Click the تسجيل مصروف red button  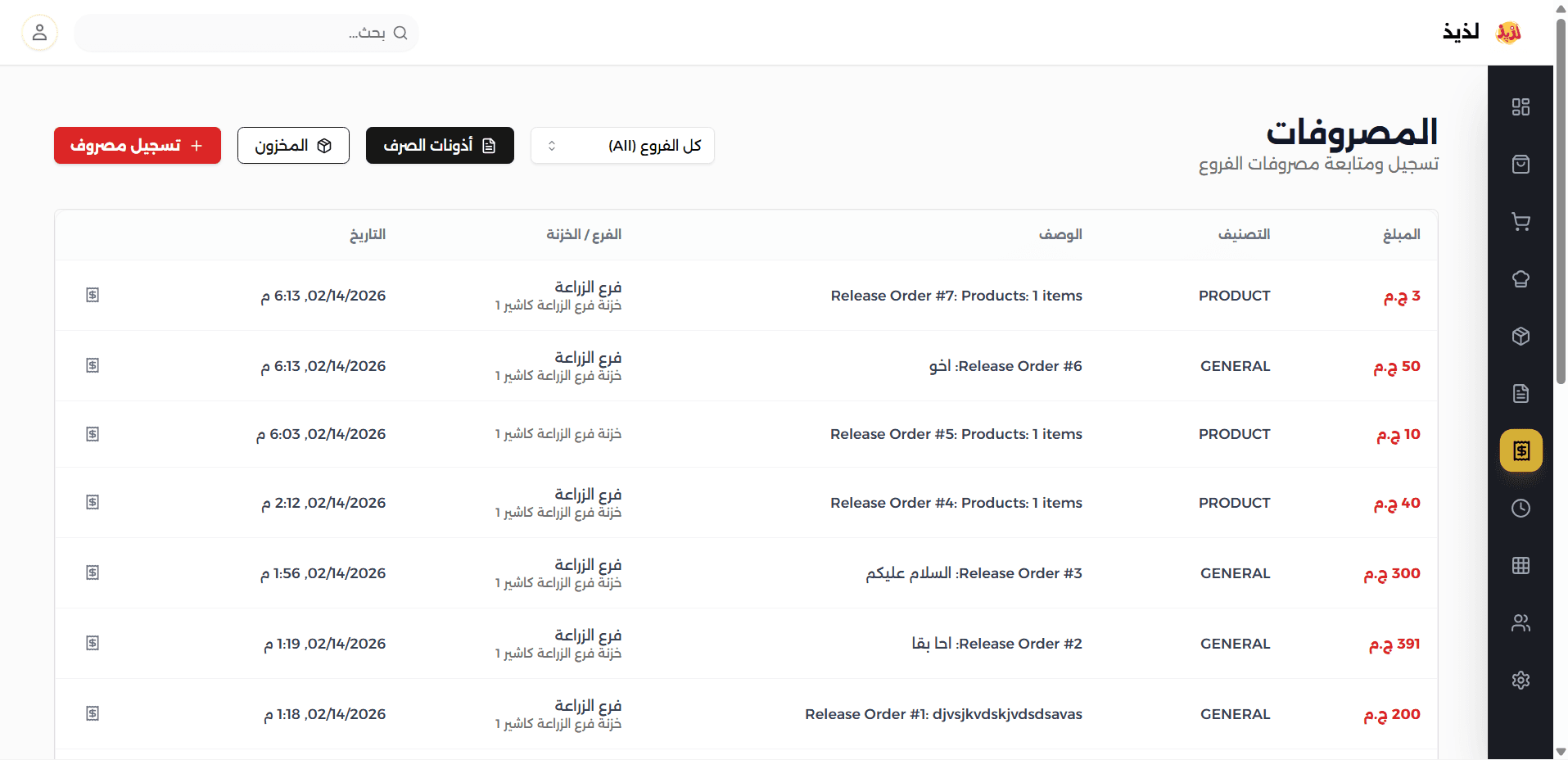[138, 146]
